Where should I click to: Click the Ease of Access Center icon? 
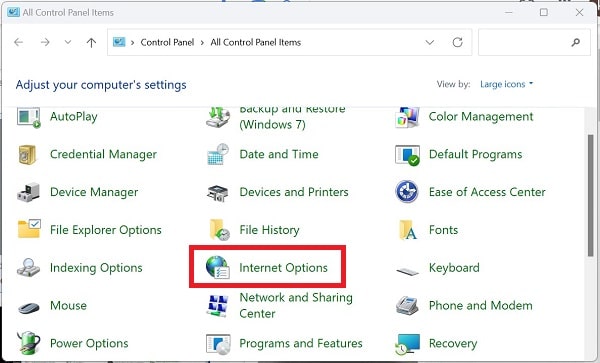[407, 192]
